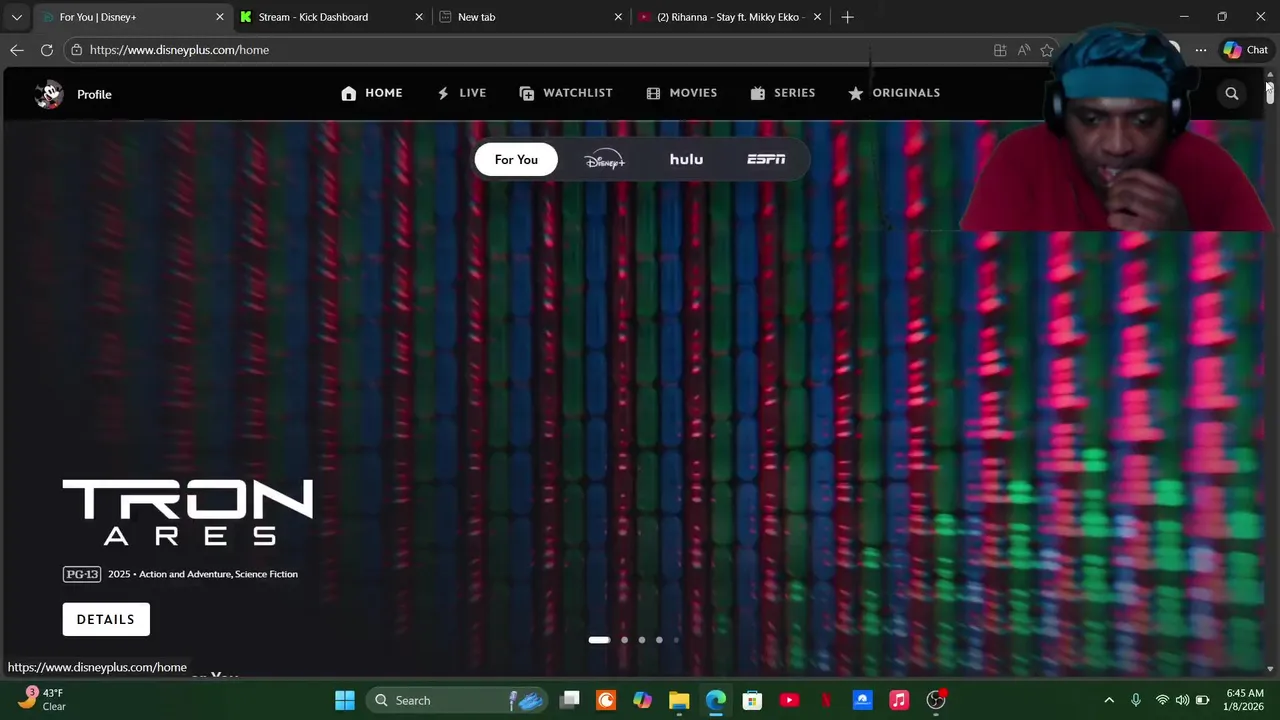Jump to the fourth carousel slide dot

659,640
